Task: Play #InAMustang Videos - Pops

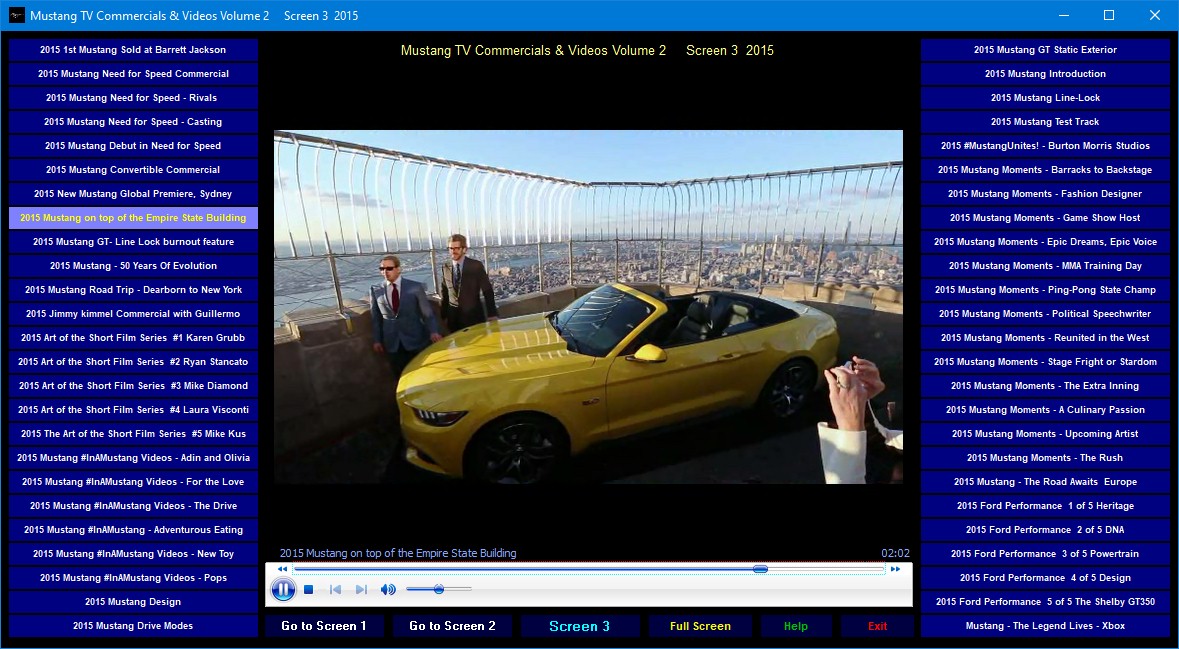Action: 133,578
